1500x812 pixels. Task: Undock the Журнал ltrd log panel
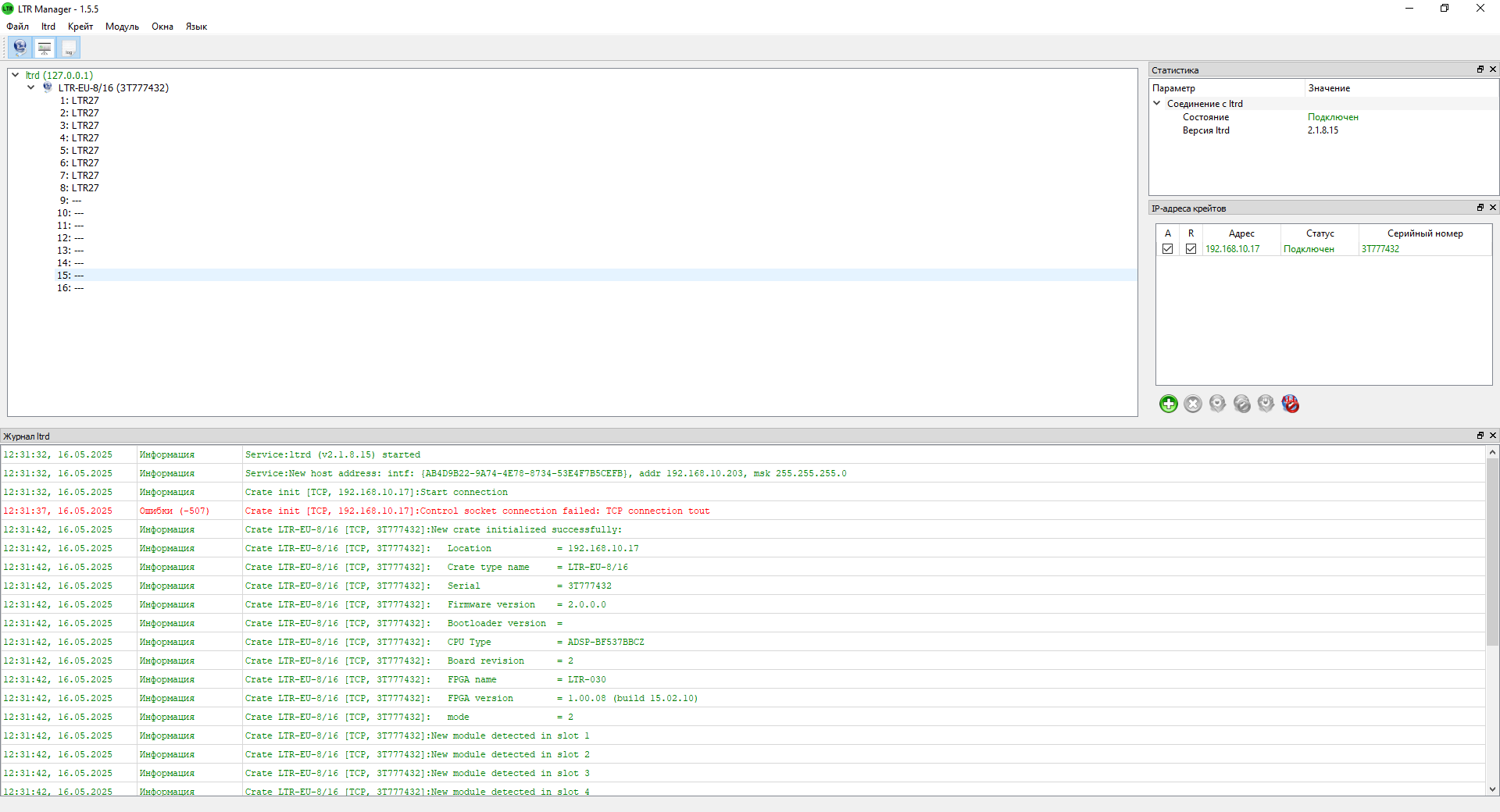point(1480,436)
